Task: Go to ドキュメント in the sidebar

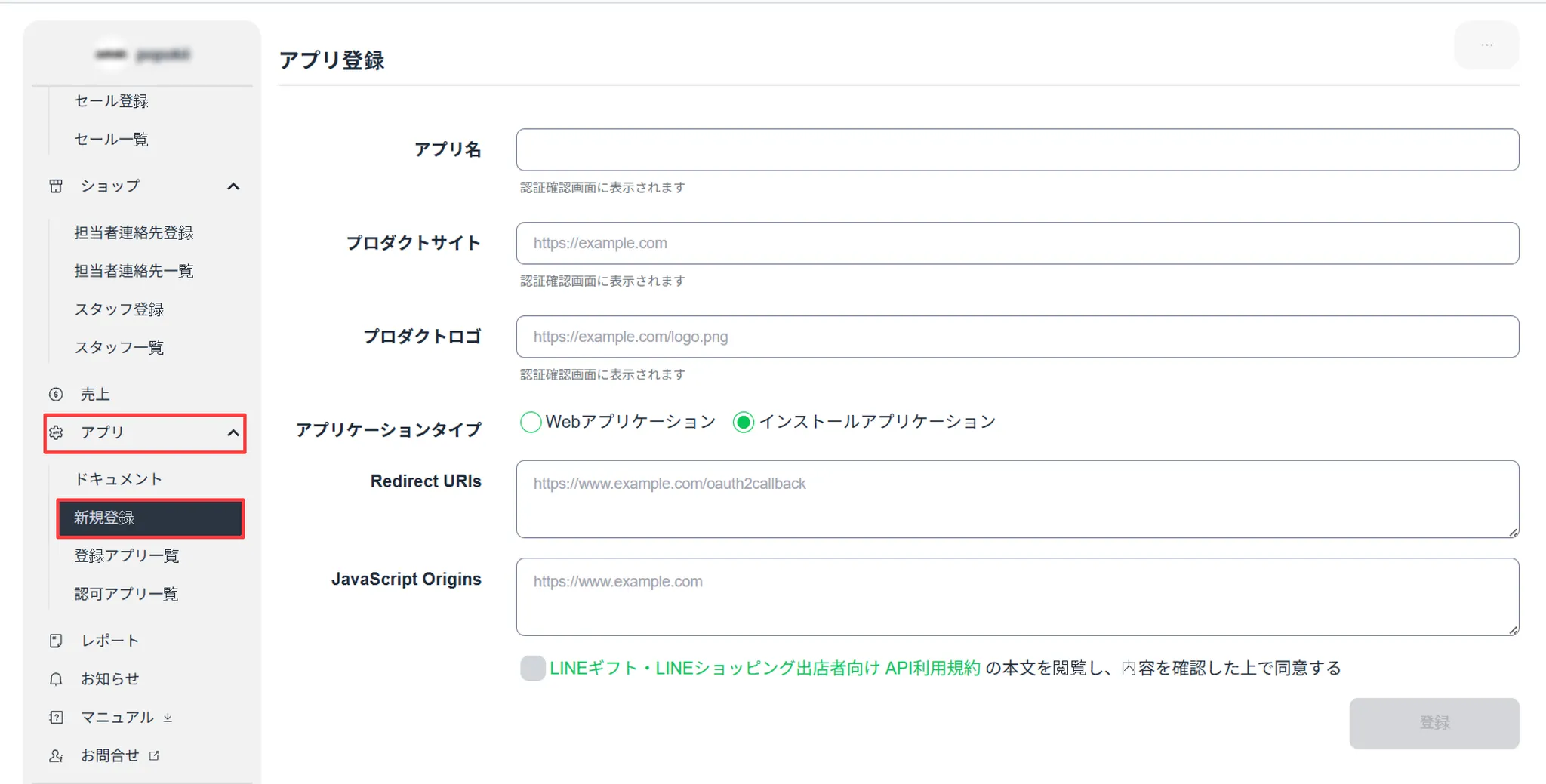Action: tap(119, 479)
